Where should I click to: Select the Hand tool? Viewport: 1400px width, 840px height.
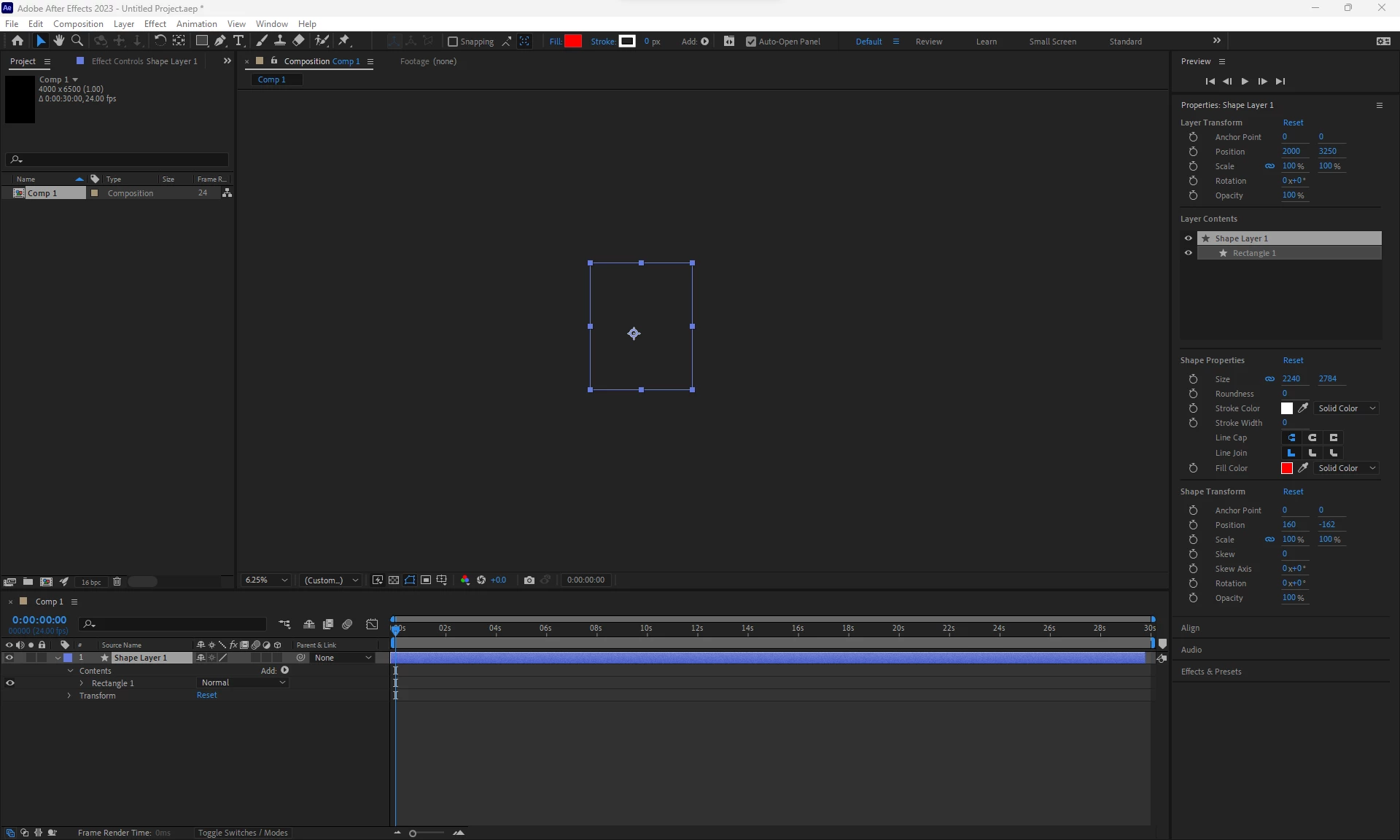click(59, 41)
